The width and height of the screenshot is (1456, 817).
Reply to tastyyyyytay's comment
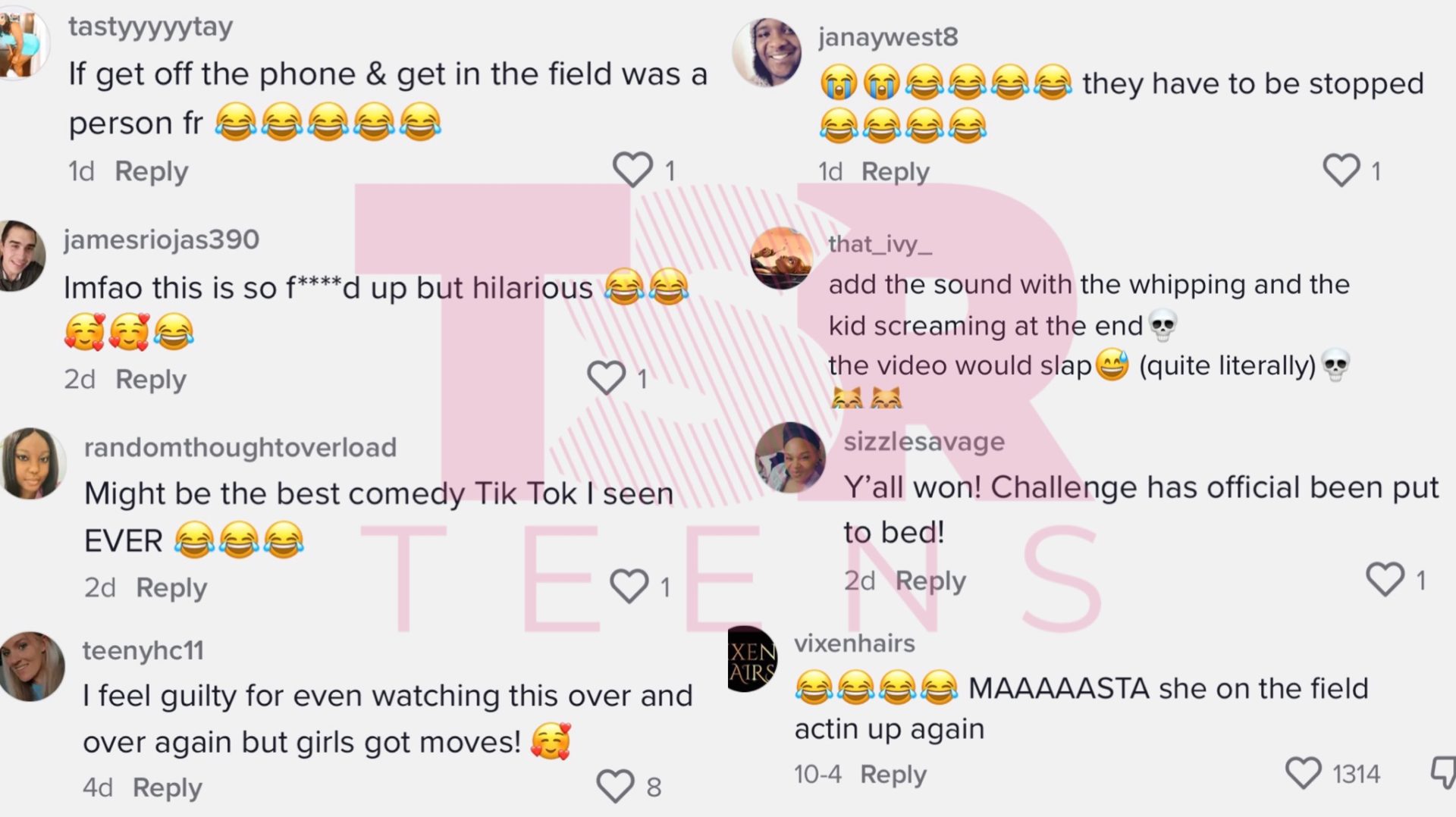pos(151,171)
